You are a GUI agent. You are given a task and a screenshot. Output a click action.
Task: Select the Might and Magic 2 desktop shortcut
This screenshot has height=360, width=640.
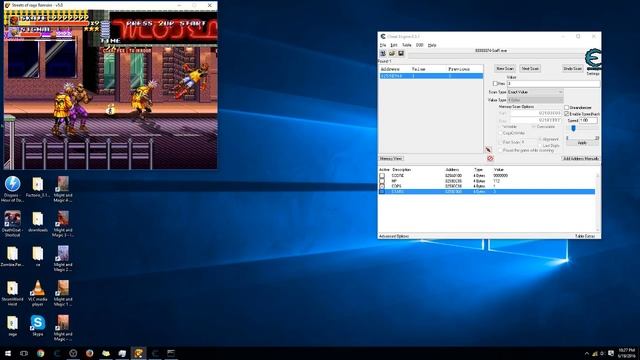63,258
